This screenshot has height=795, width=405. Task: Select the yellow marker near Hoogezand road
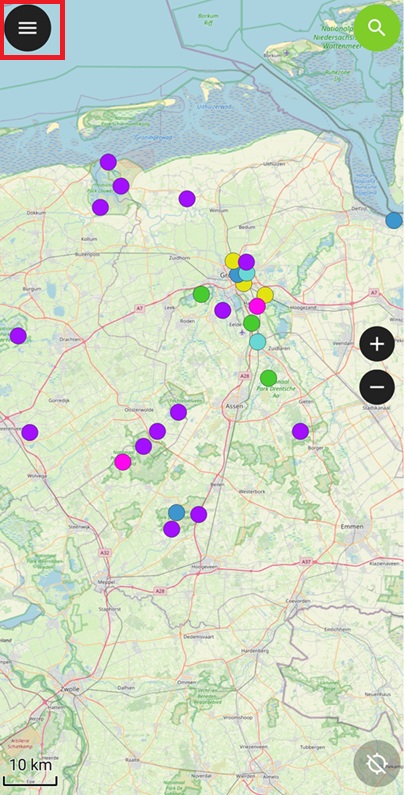(265, 295)
